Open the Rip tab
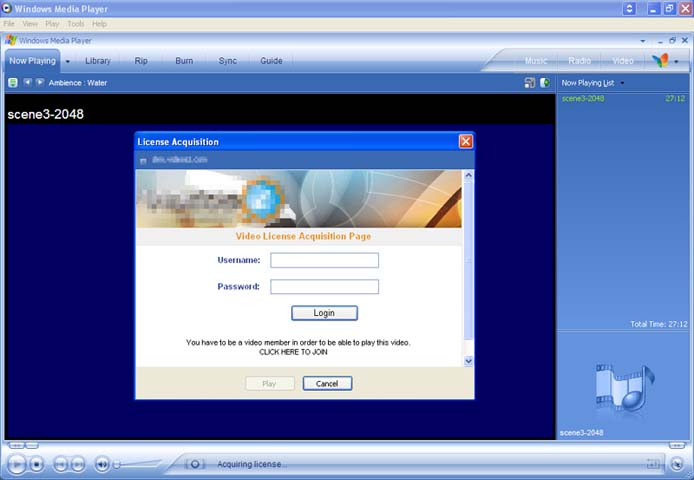 tap(141, 61)
